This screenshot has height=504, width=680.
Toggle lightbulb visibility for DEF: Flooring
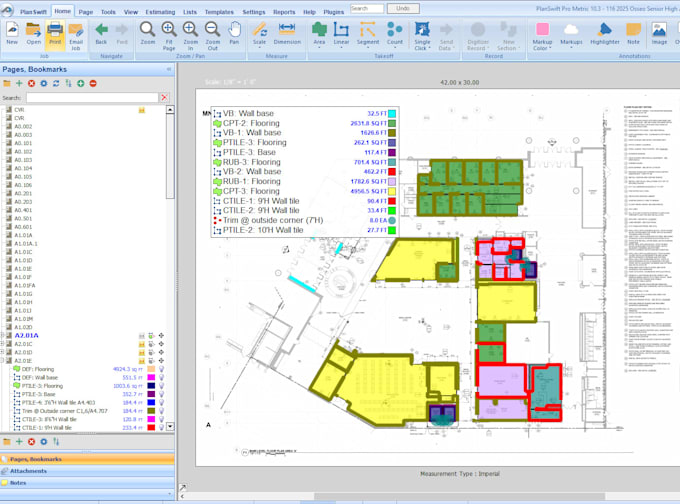[161, 369]
